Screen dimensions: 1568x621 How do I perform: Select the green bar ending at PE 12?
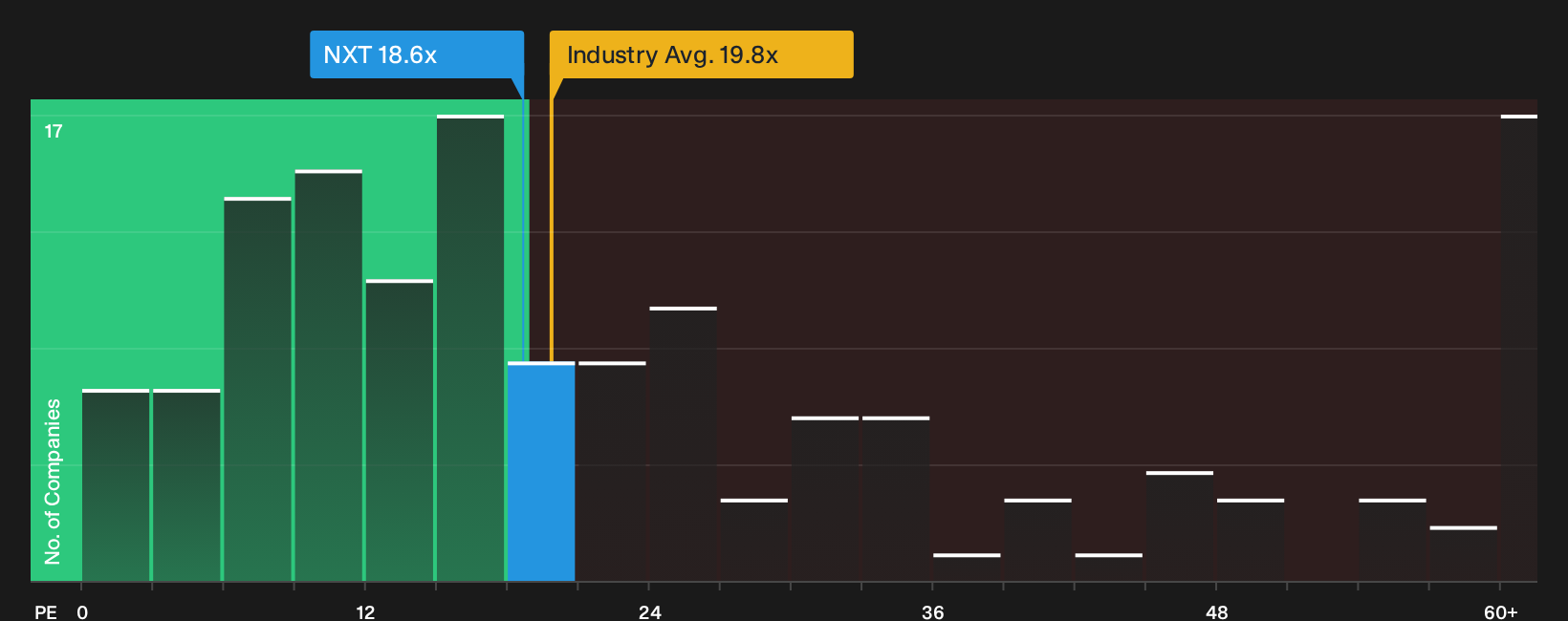pyautogui.click(x=329, y=375)
